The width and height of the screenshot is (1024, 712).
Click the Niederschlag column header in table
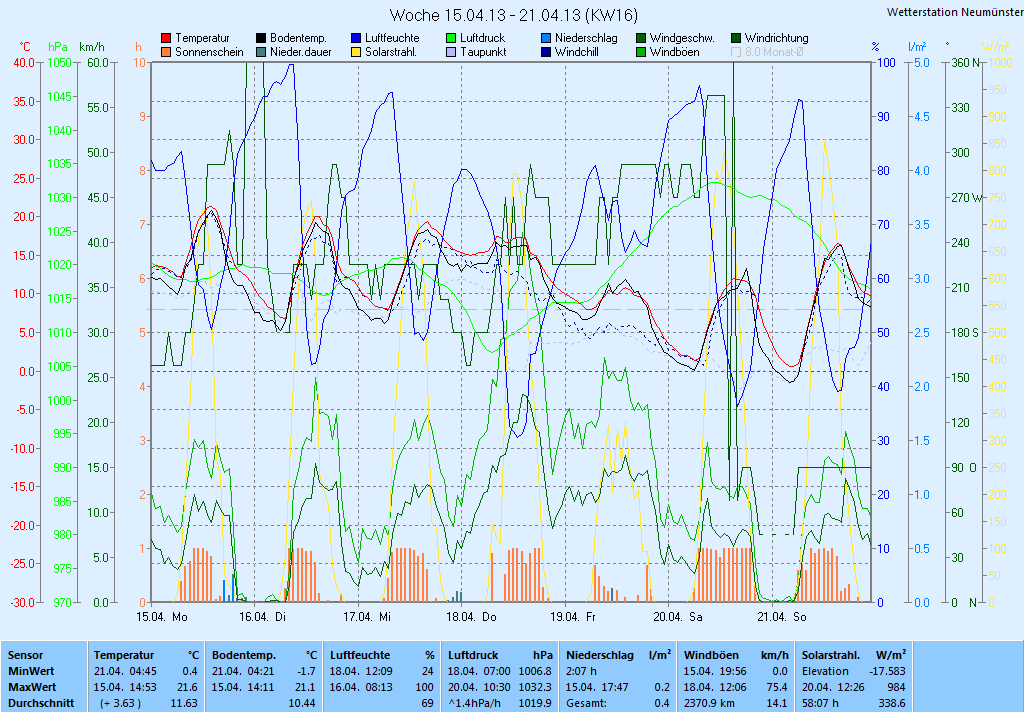600,655
